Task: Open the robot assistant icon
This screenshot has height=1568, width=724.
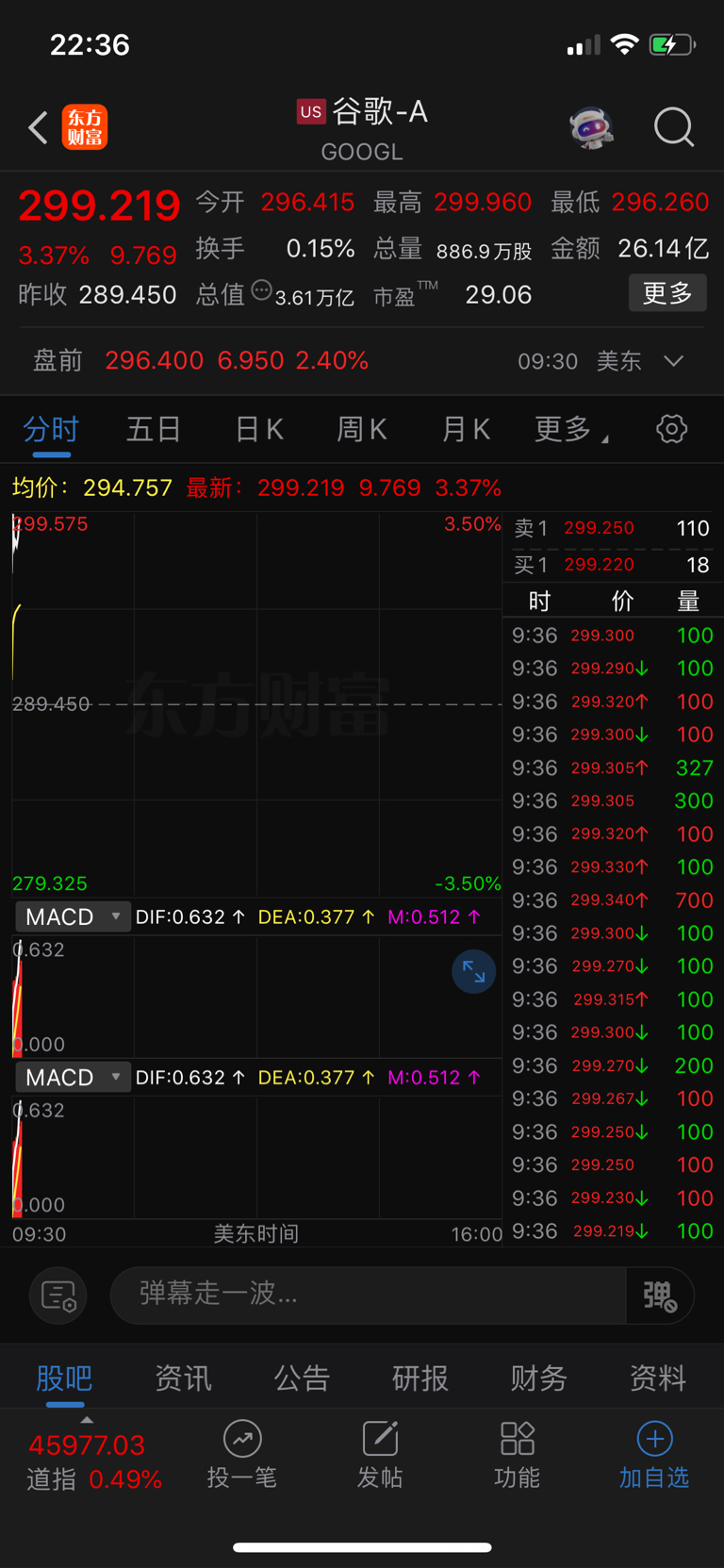Action: 592,127
